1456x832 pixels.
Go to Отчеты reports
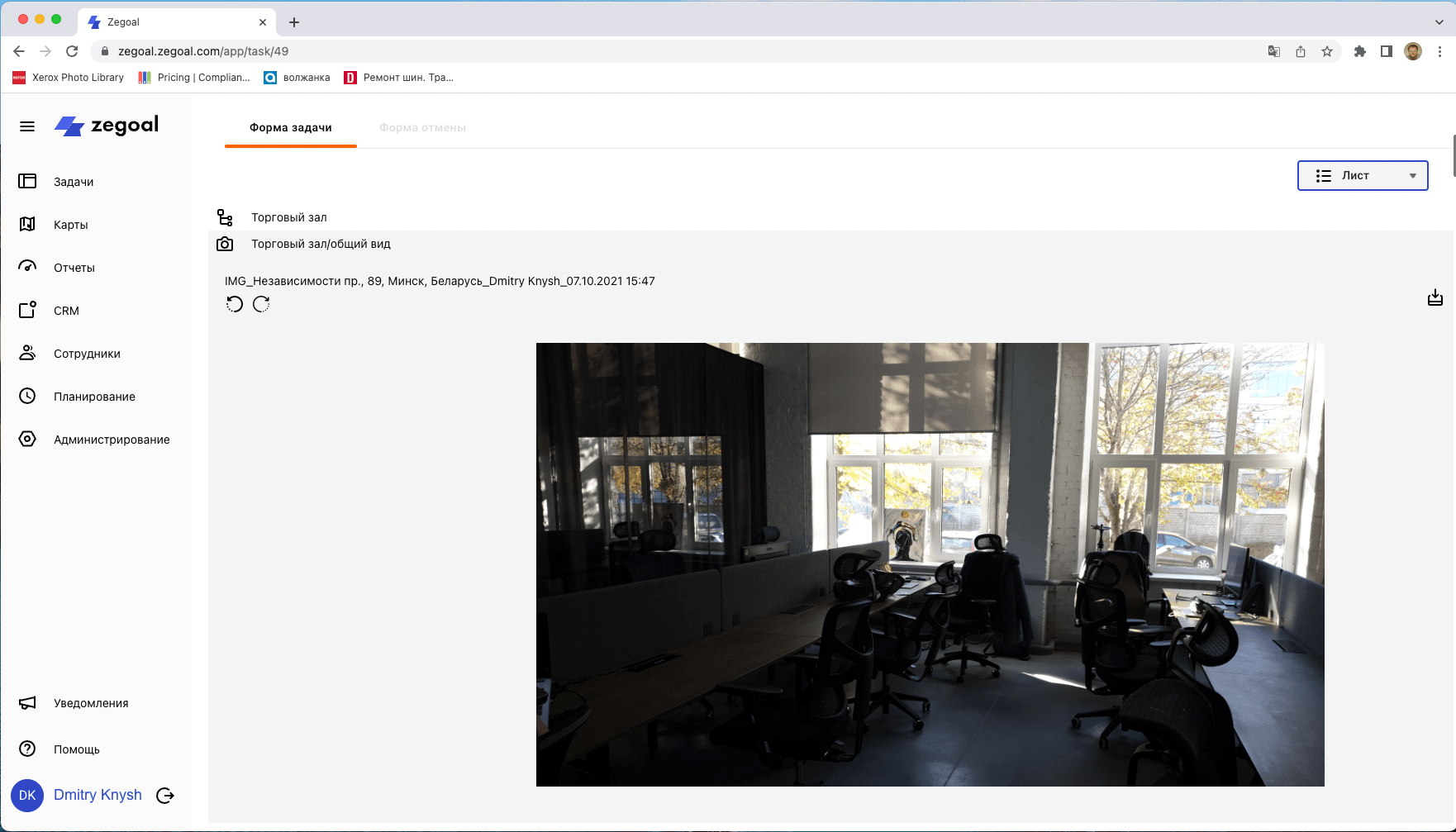pyautogui.click(x=74, y=268)
